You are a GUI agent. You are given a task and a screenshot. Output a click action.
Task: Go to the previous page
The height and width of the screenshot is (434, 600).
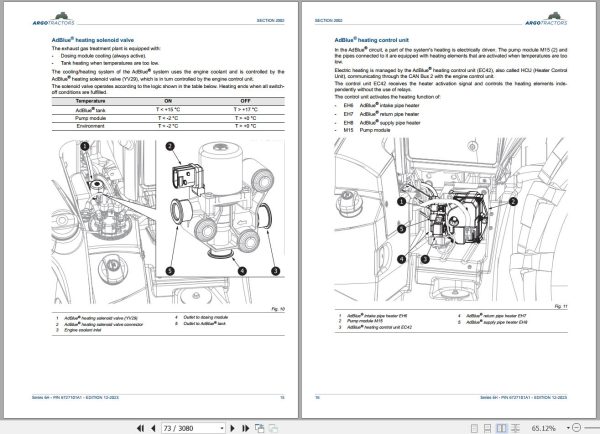point(153,428)
